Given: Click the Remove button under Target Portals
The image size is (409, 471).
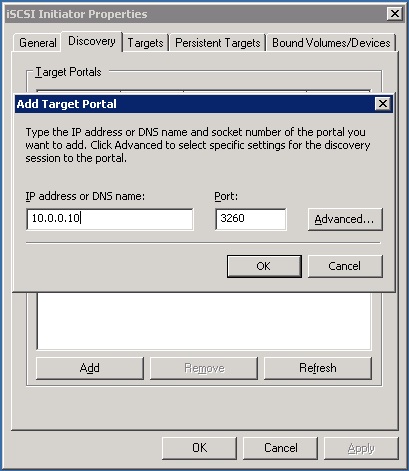Looking at the screenshot, I should [204, 368].
